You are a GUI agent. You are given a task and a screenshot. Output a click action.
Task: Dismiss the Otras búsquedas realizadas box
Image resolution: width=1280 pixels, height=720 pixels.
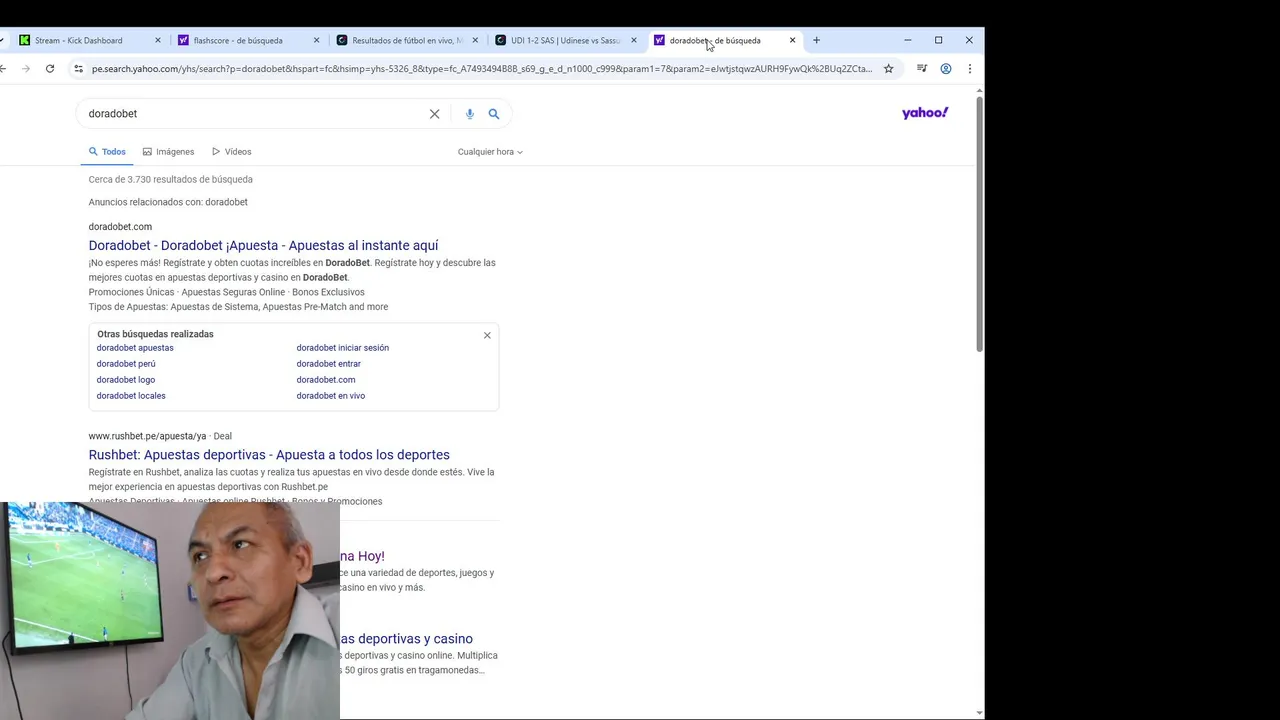[x=487, y=335]
